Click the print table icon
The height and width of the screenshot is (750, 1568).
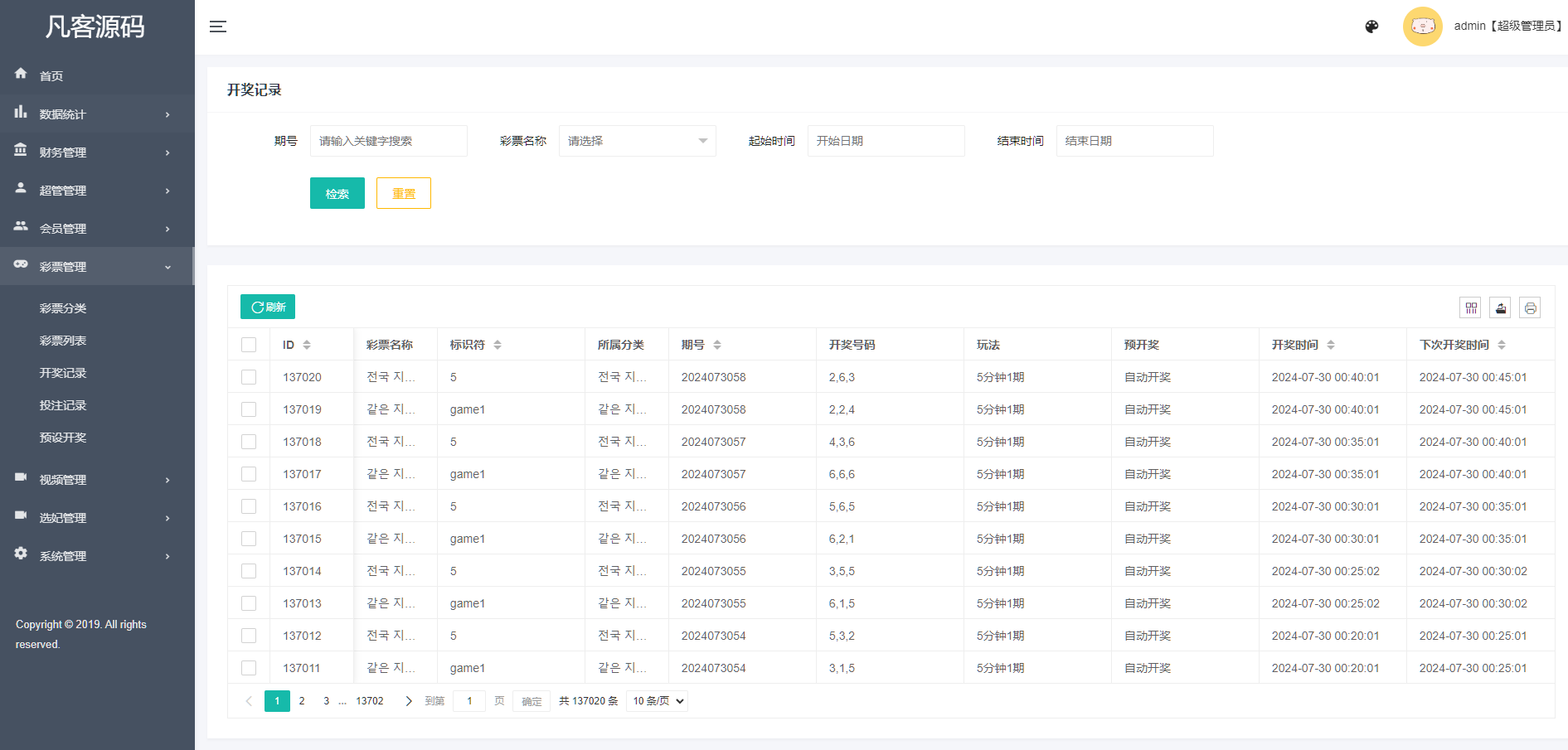[x=1530, y=308]
